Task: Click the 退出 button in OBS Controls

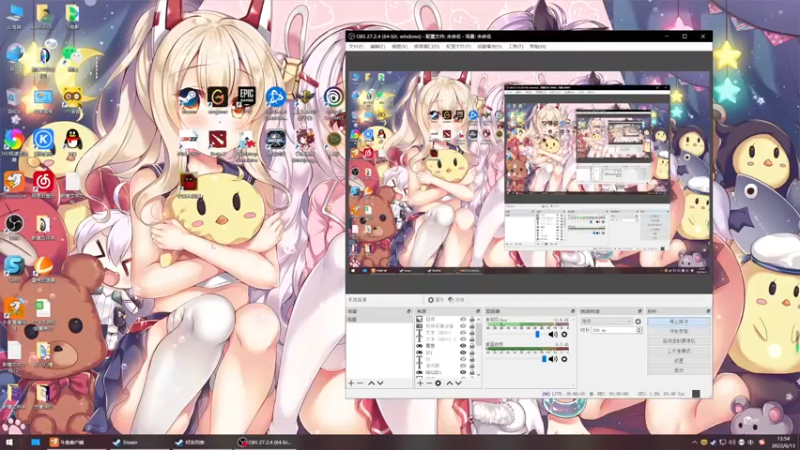Action: coord(679,370)
